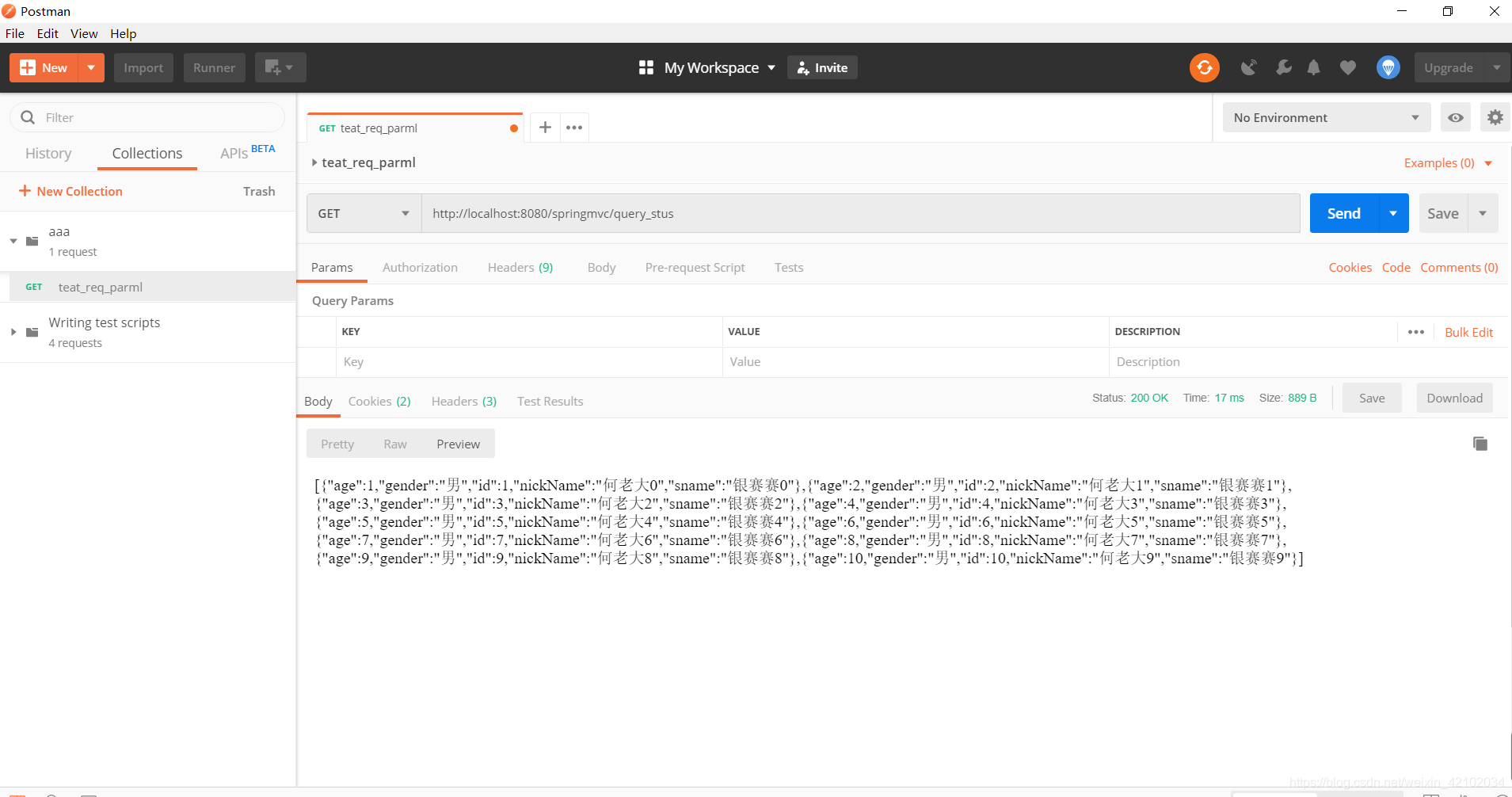
Task: Click the Import button
Action: coord(143,67)
